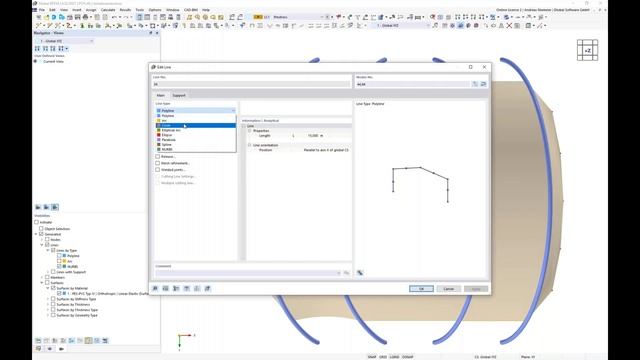Viewport: 640px width, 360px height.
Task: Open Navigator Views tab with camera icon
Action: (x=62, y=349)
